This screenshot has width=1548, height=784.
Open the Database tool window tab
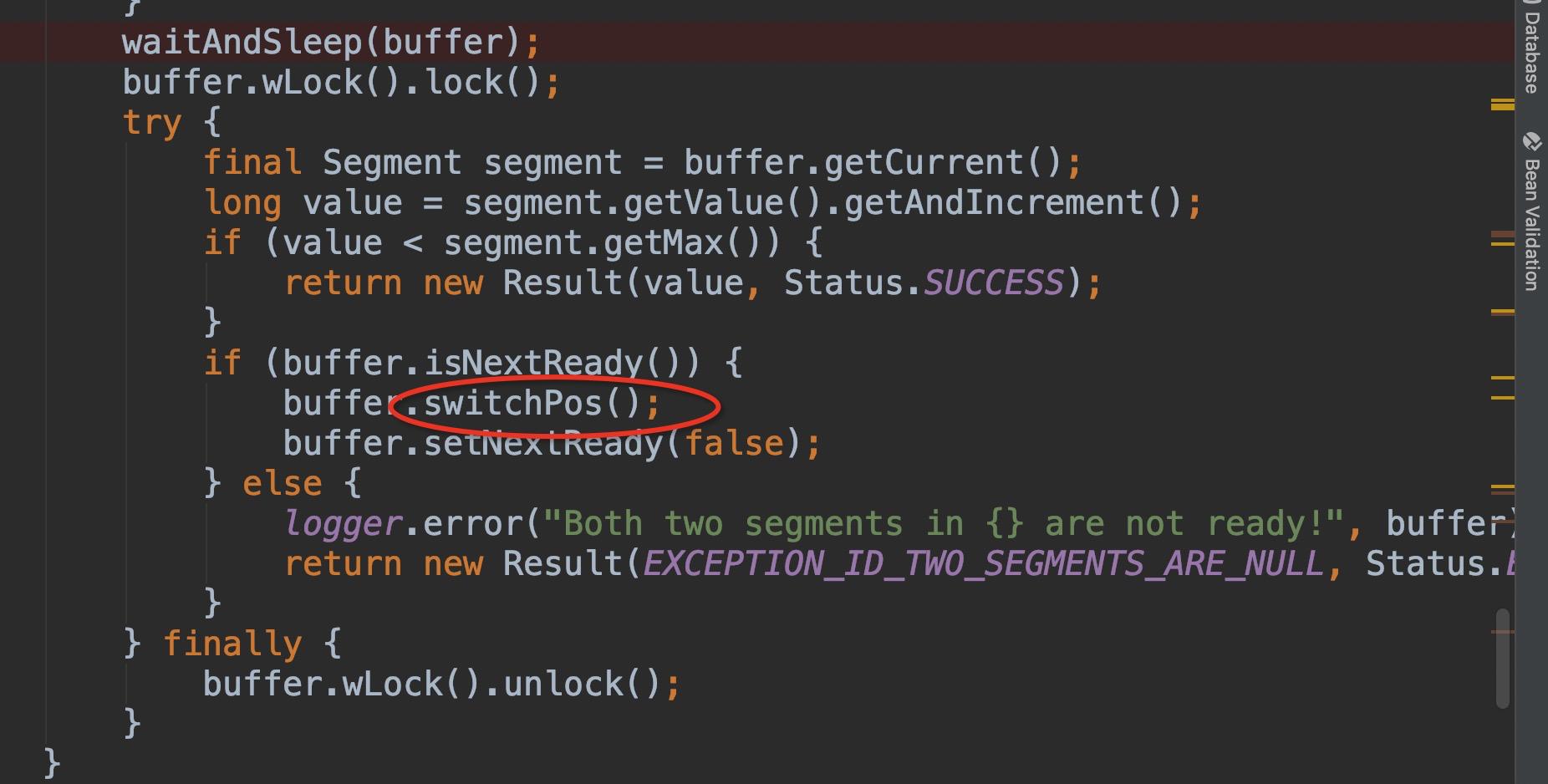(1531, 50)
